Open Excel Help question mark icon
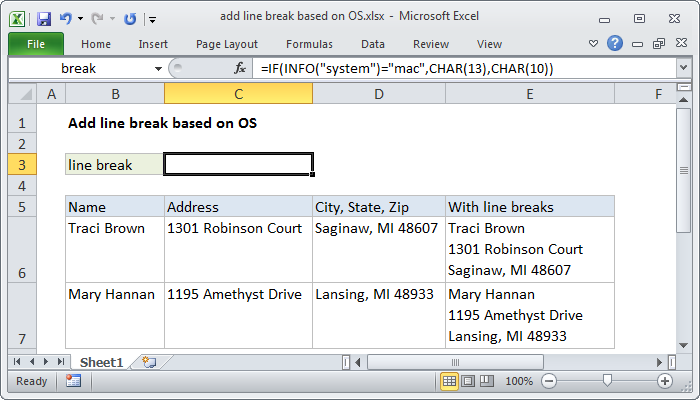 pos(616,44)
